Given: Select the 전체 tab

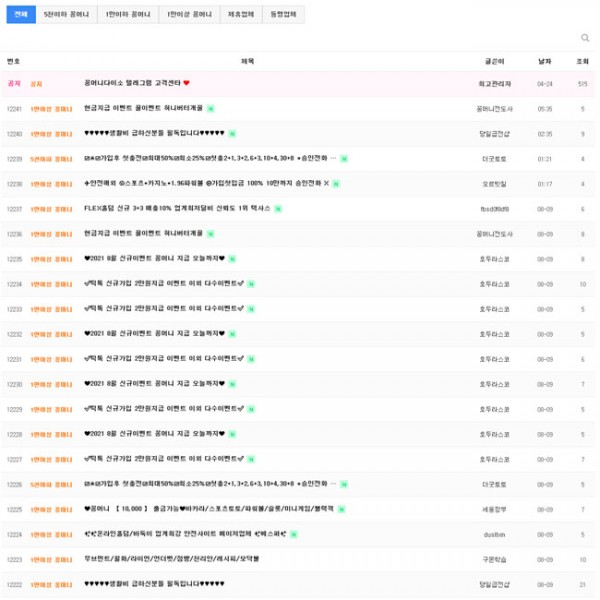Looking at the screenshot, I should (21, 15).
